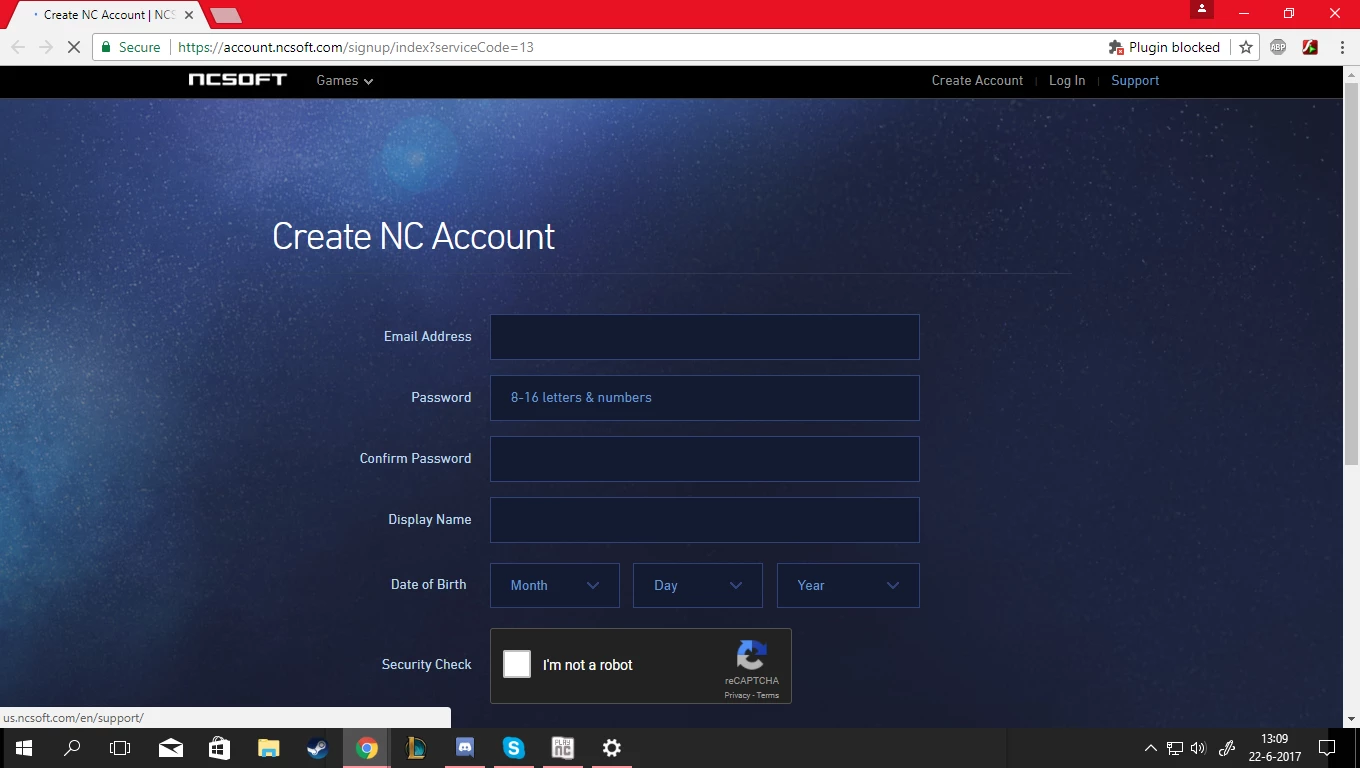Show hidden system tray icons
The image size is (1360, 768).
point(1150,748)
